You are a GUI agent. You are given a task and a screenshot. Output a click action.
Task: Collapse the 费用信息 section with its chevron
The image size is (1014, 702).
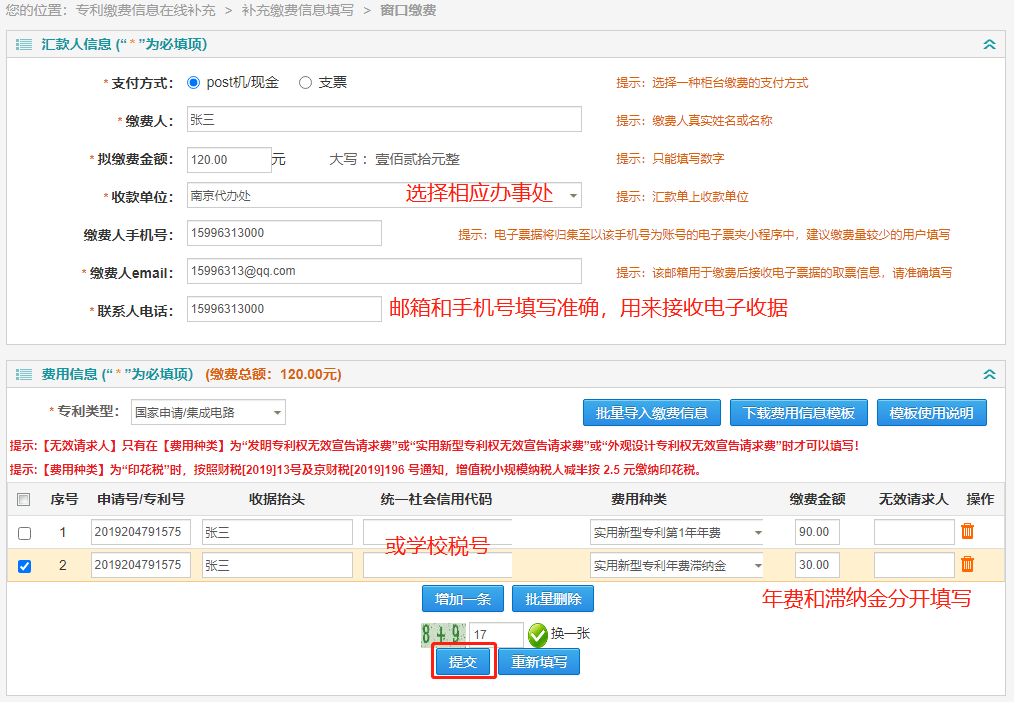(x=989, y=373)
